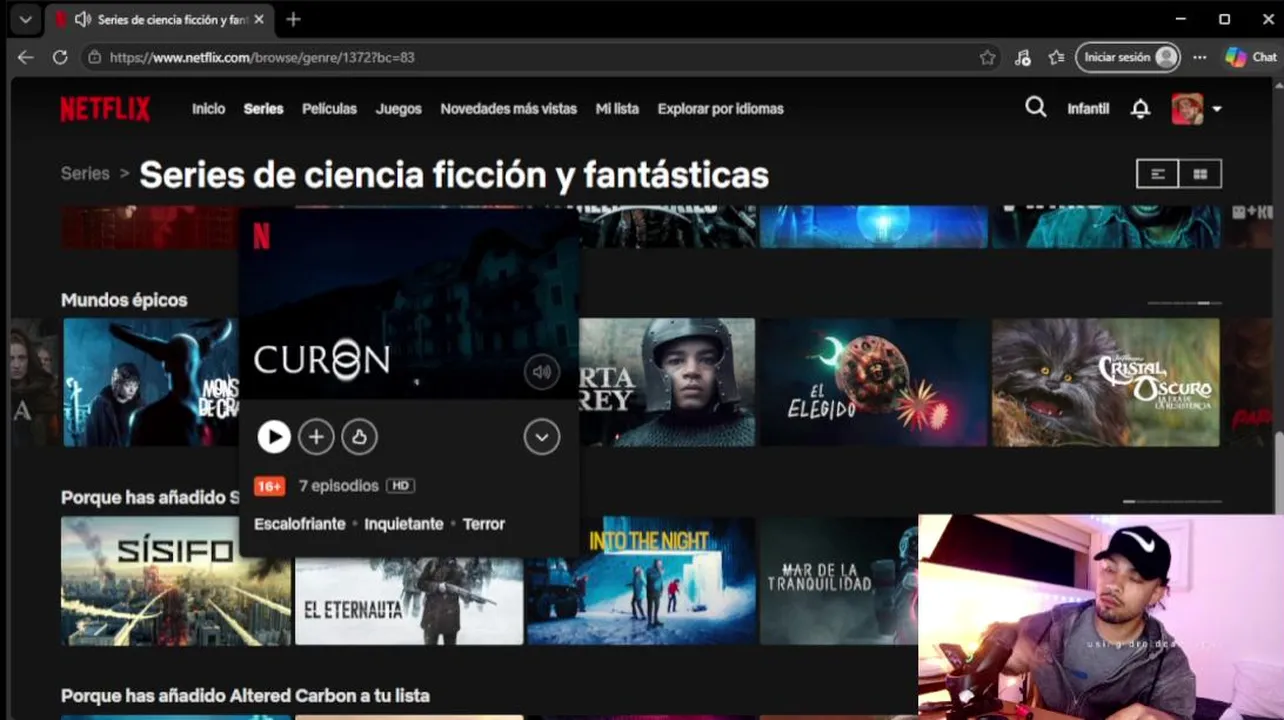Reload the Netflix page
This screenshot has height=720, width=1284.
coord(60,57)
